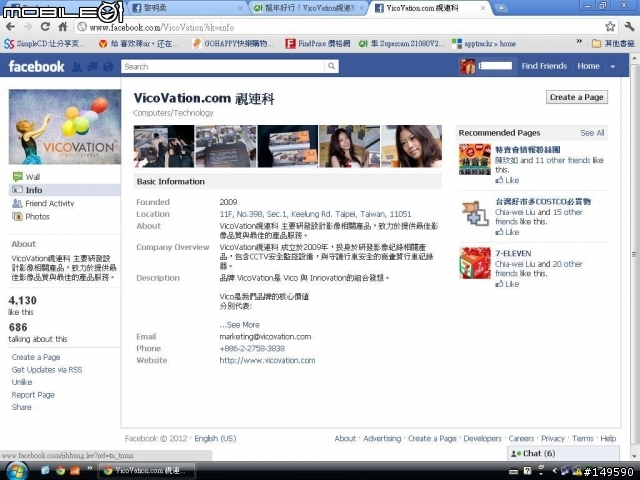Open the GOHAPPY bookmark

(233, 44)
